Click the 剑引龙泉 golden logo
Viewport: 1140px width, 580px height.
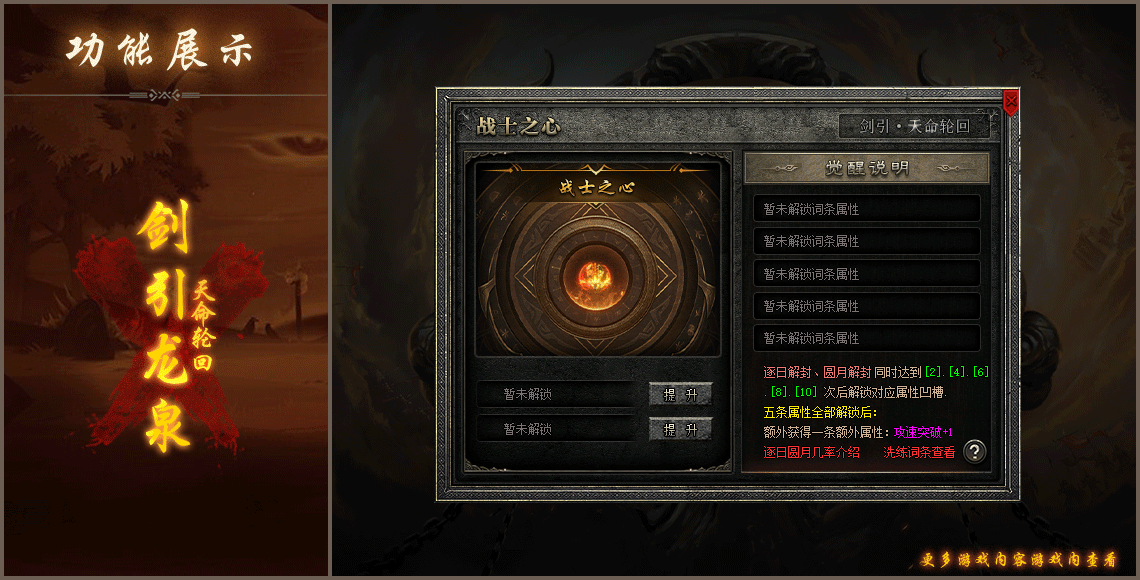(166, 326)
